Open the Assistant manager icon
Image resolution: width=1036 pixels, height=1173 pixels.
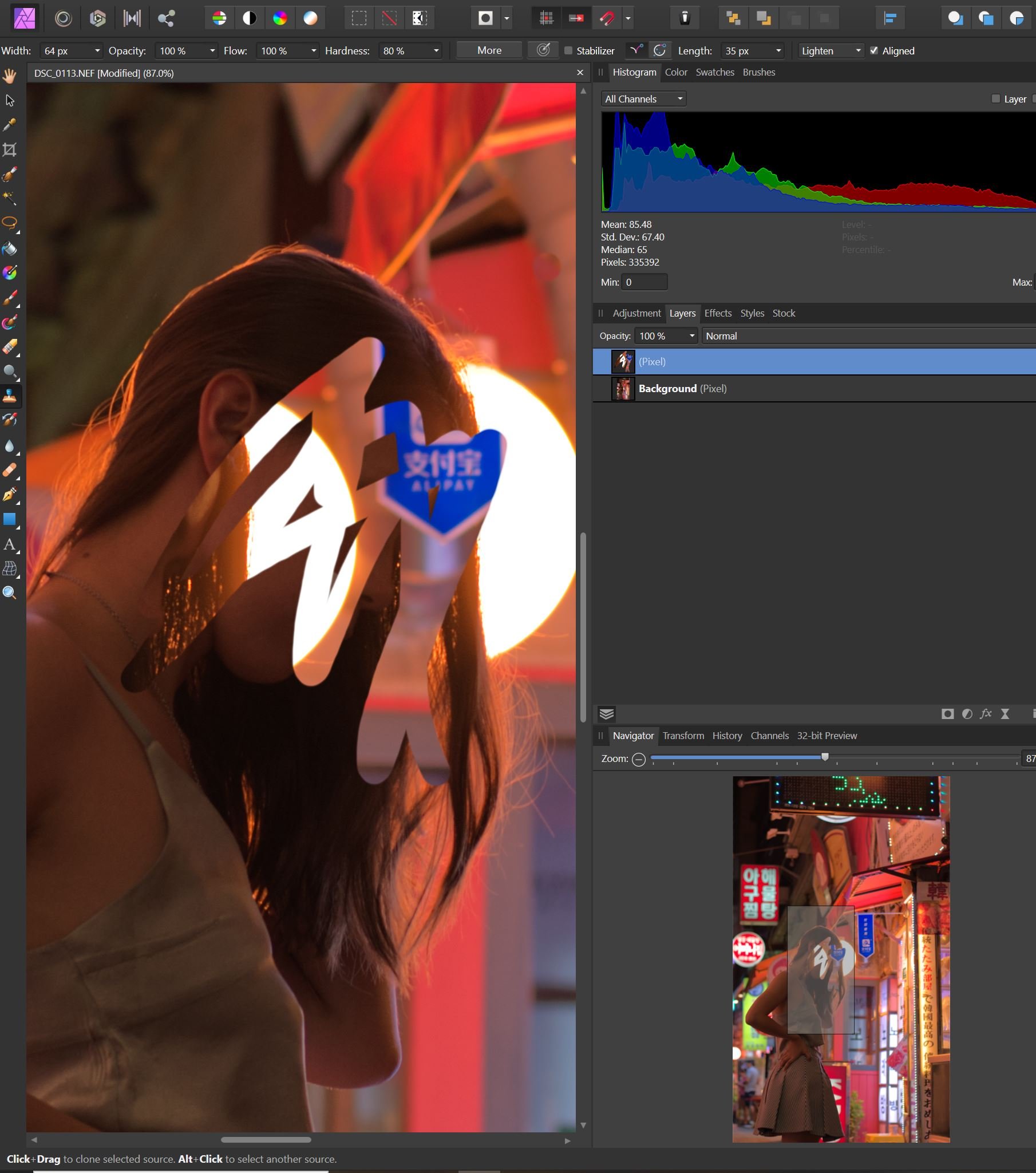685,18
